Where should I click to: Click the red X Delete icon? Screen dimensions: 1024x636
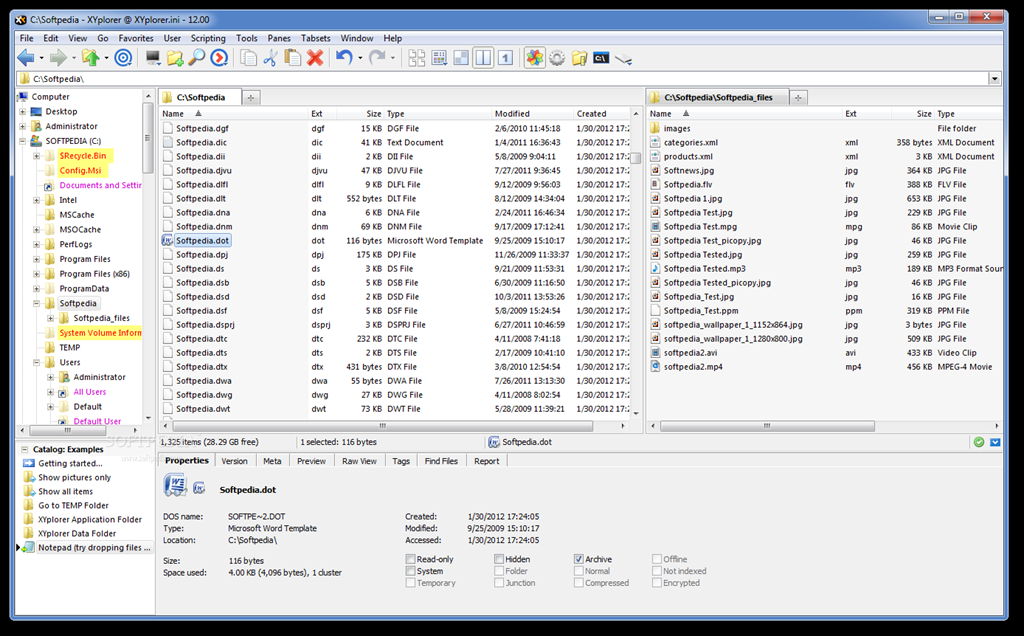[x=315, y=58]
